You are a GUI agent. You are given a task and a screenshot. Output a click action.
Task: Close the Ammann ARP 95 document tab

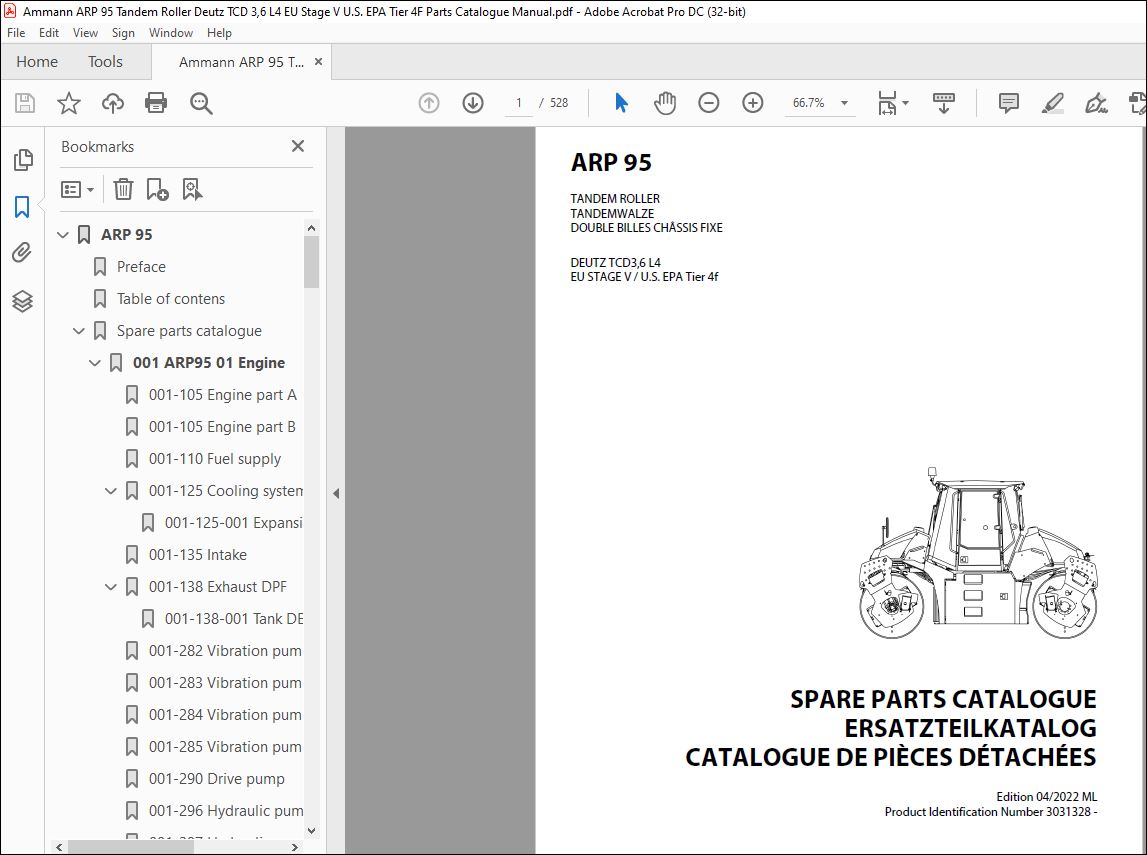pos(318,62)
